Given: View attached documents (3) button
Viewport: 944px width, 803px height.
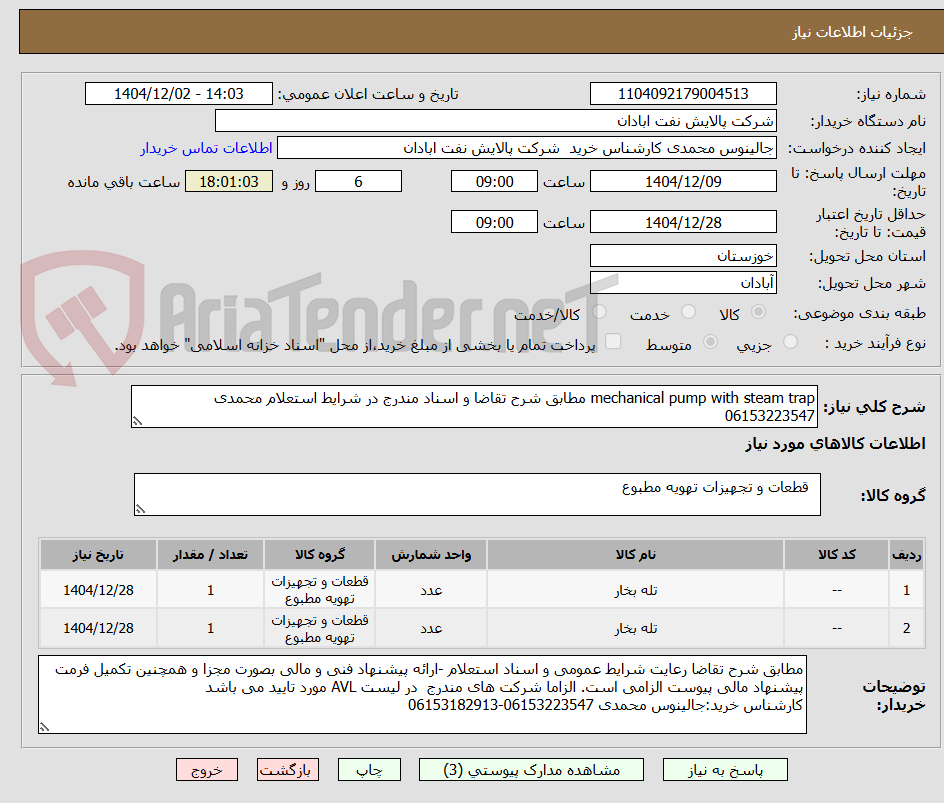Looking at the screenshot, I should [x=532, y=770].
